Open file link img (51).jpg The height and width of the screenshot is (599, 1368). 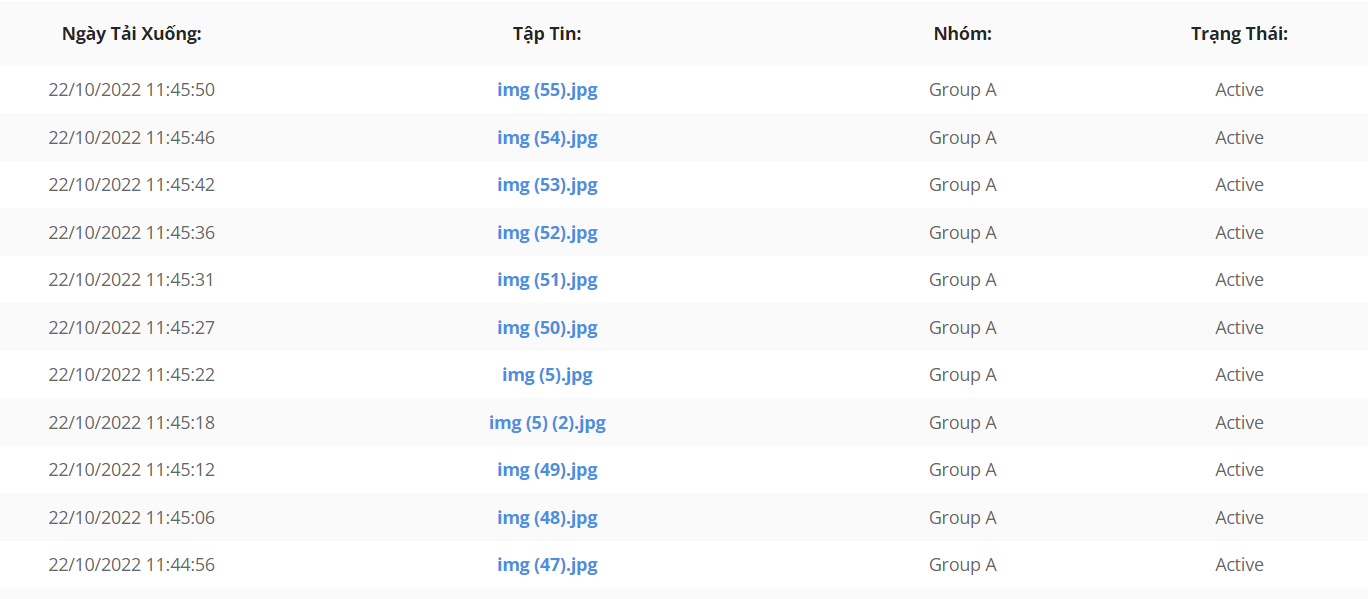coord(547,280)
